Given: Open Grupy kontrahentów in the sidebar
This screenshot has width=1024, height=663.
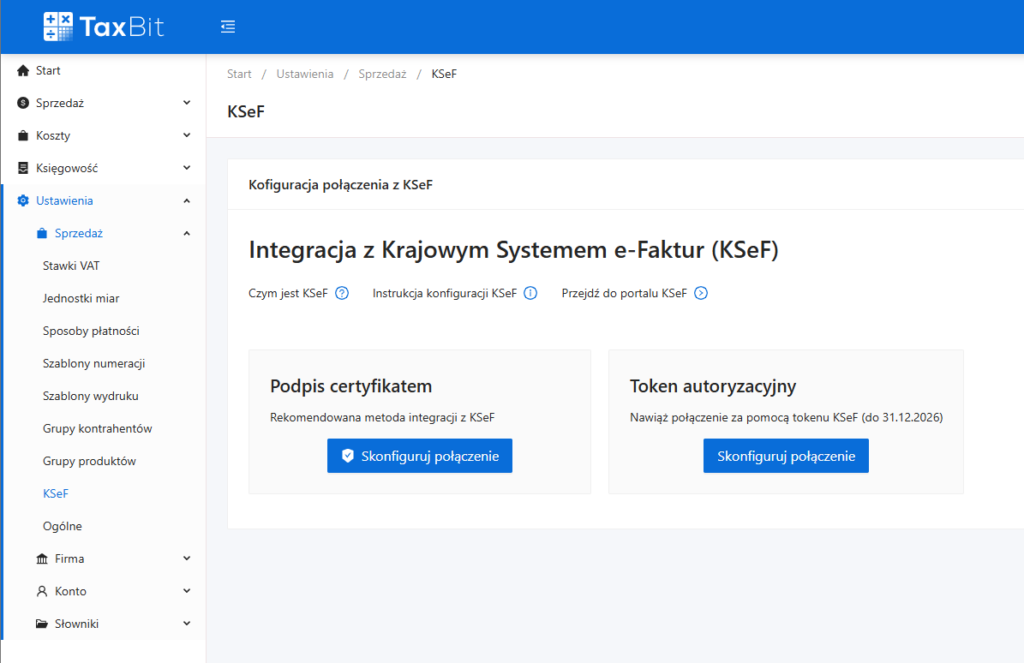Looking at the screenshot, I should [97, 429].
